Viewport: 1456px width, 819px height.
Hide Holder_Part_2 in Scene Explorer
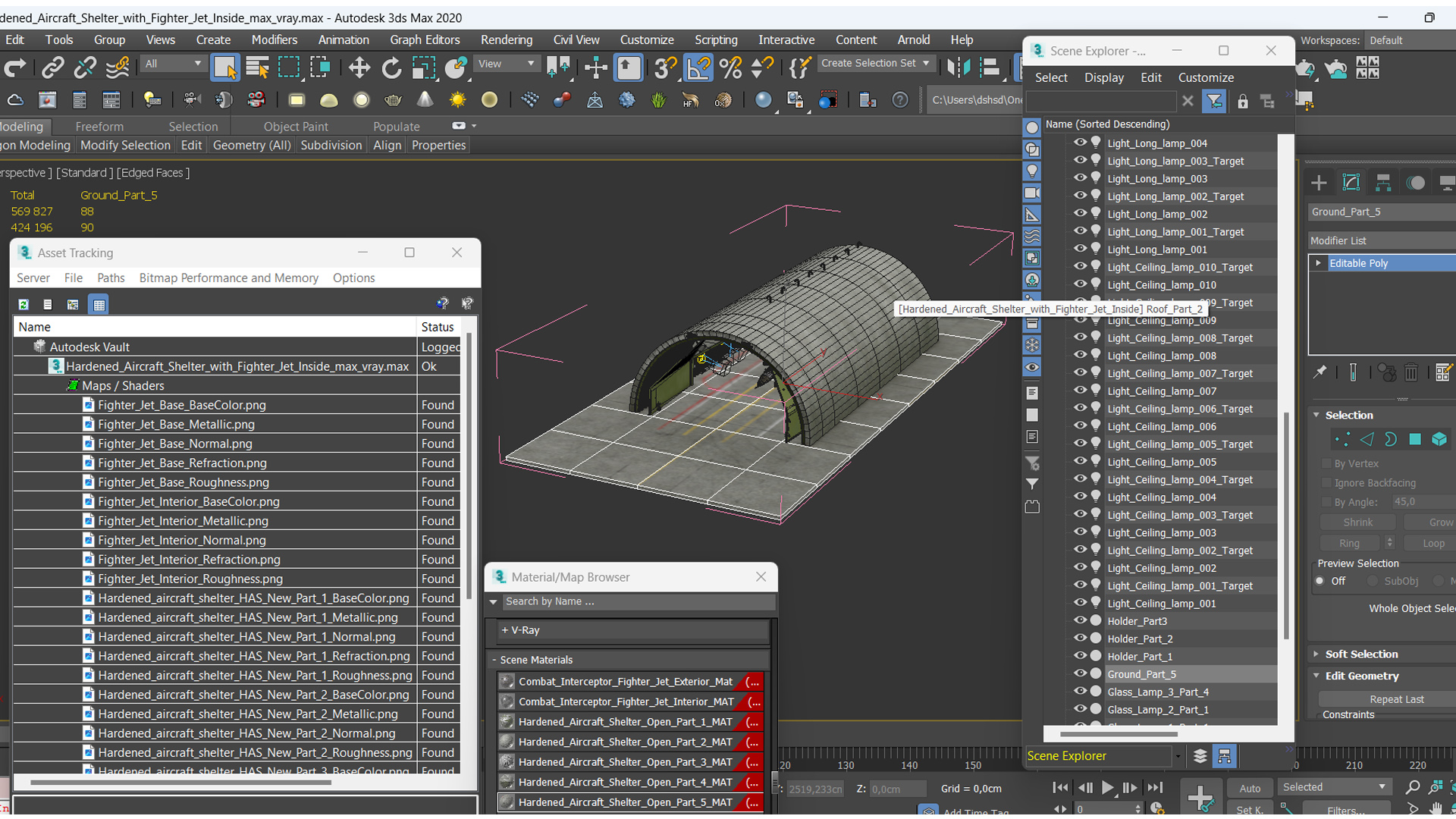tap(1080, 639)
